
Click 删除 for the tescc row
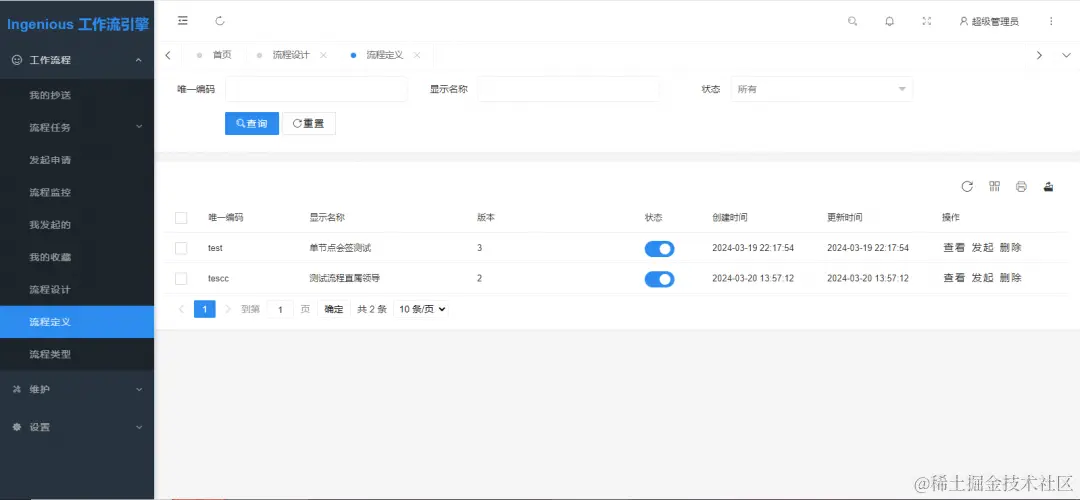[1010, 278]
